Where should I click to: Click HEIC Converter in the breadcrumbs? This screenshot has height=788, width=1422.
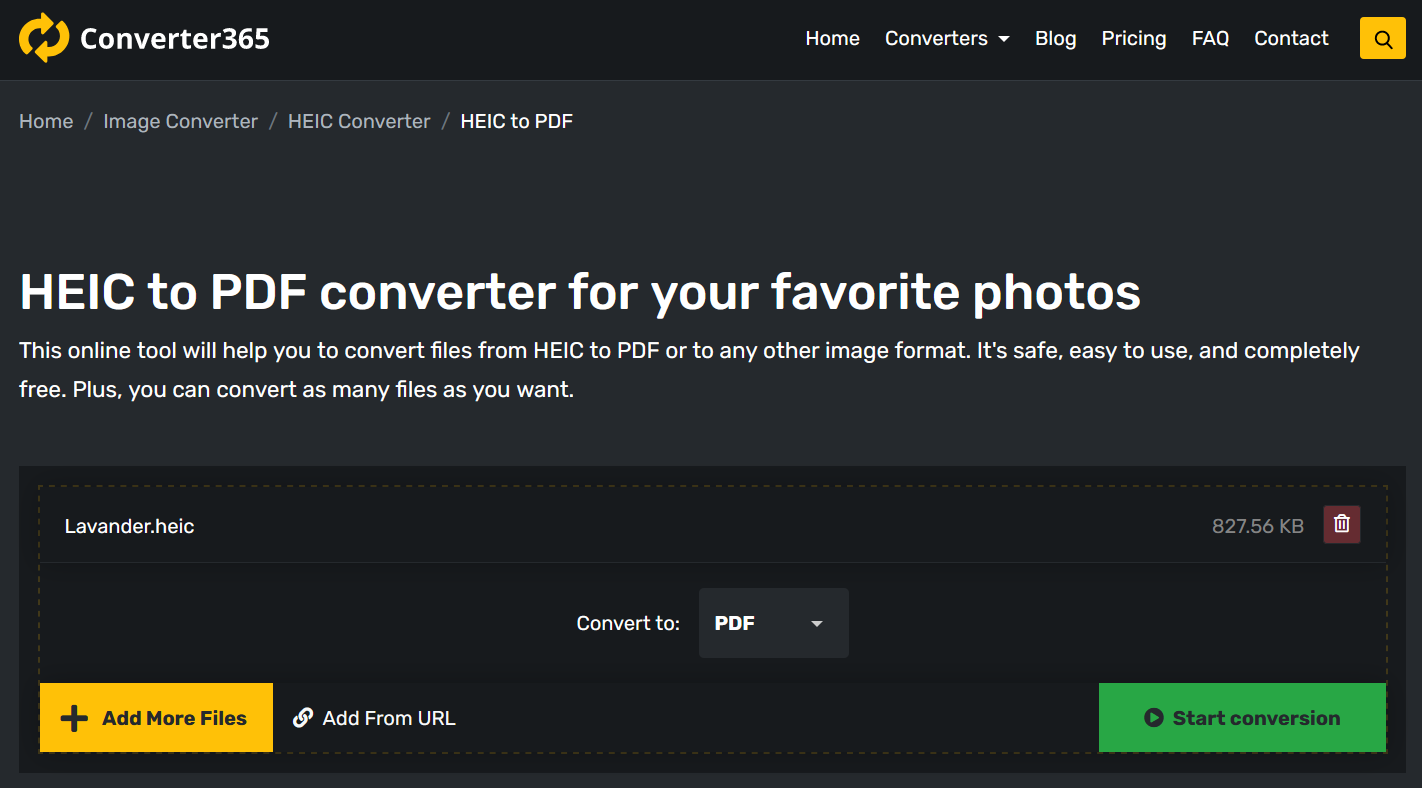pos(358,120)
